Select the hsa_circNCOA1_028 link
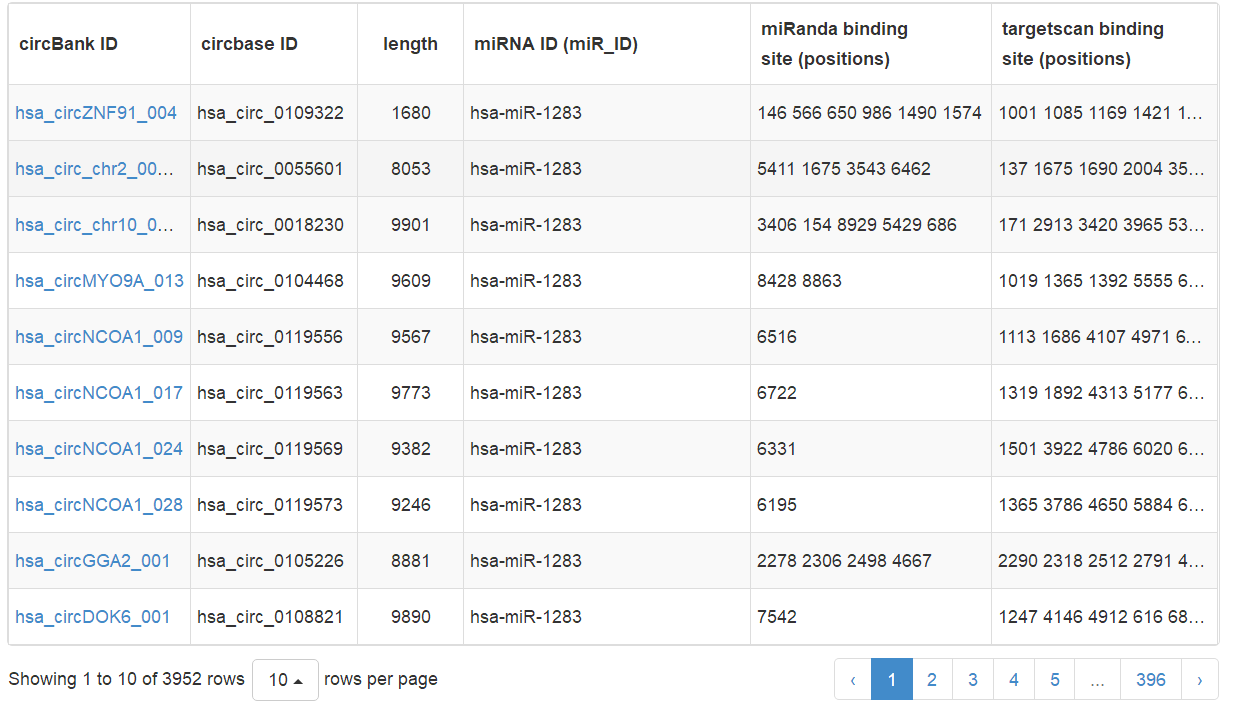1235x713 pixels. 99,505
